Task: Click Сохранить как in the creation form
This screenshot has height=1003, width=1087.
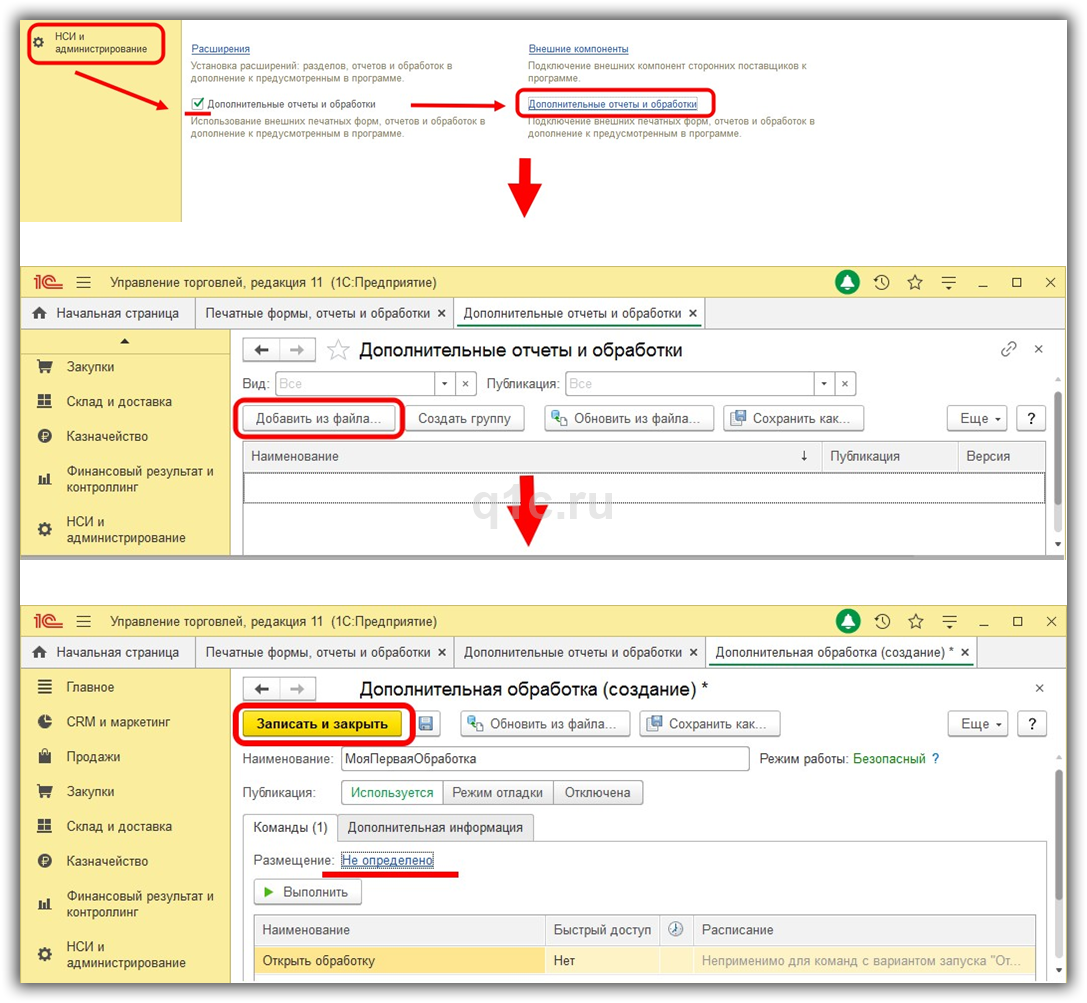Action: [x=709, y=724]
